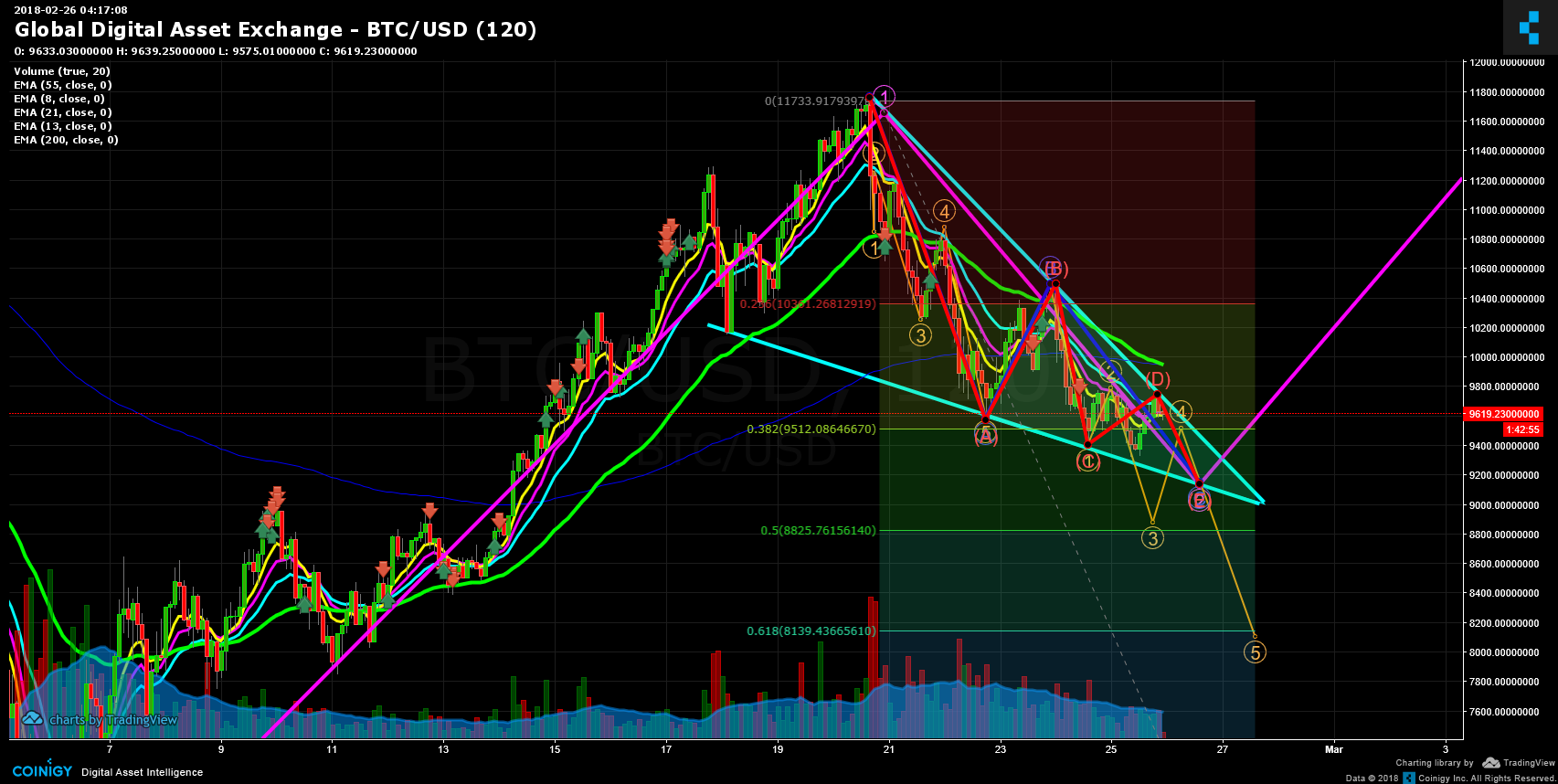Viewport: 1558px width, 784px height.
Task: Select the EMA (21, close, 0) legend entry
Action: [63, 112]
